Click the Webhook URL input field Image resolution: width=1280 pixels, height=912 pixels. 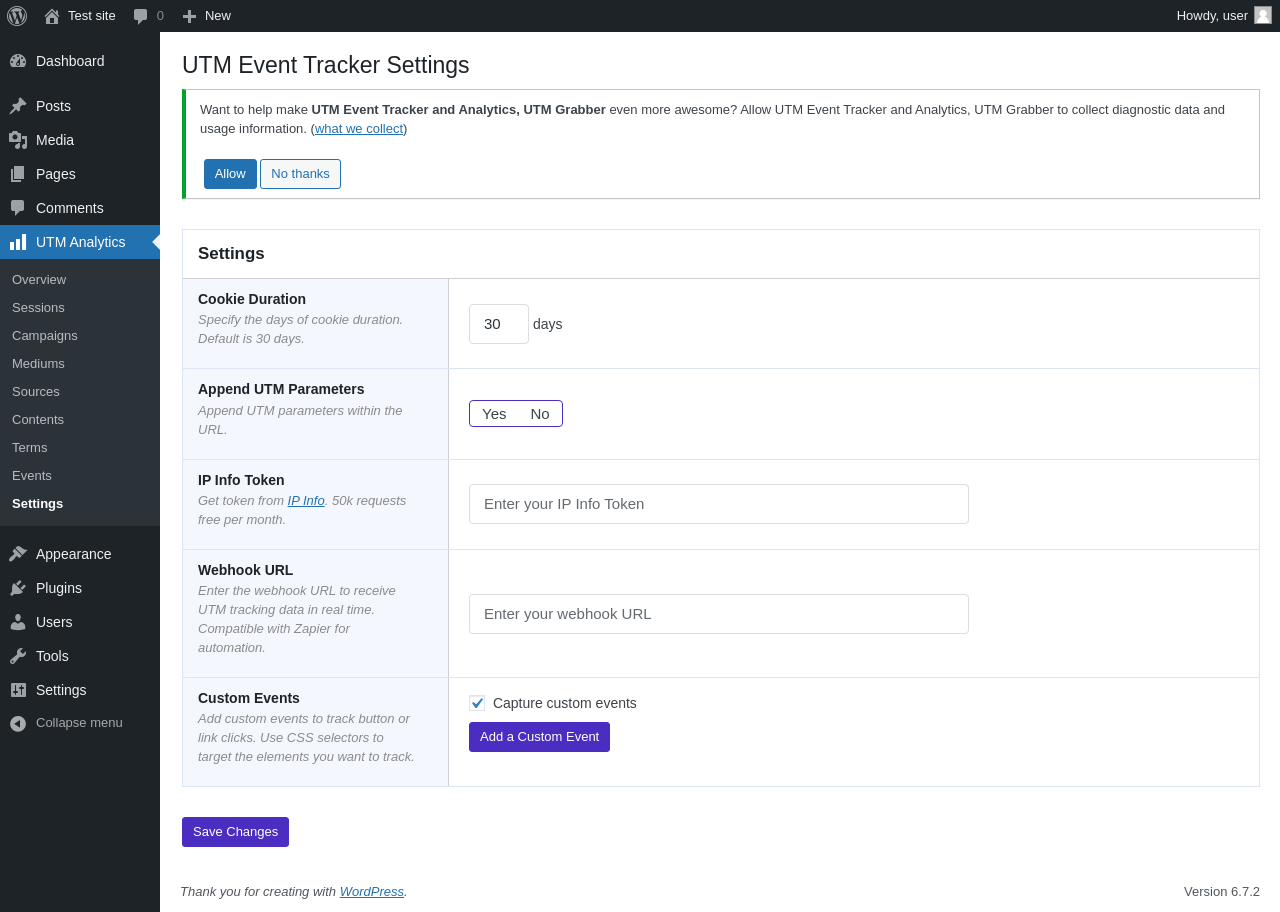click(719, 614)
